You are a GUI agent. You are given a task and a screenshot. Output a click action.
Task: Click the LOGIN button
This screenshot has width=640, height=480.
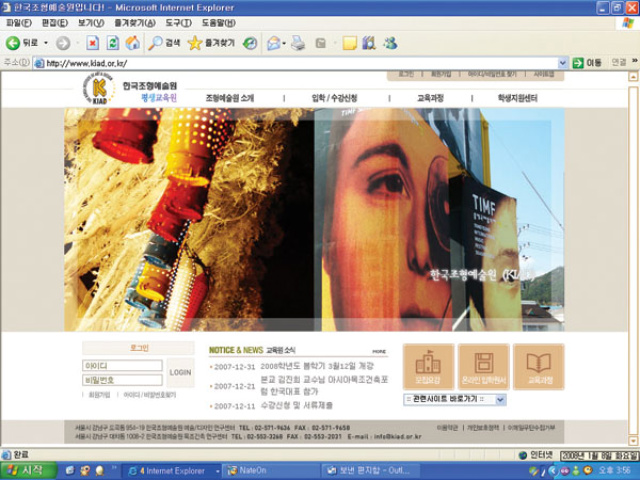[x=180, y=372]
